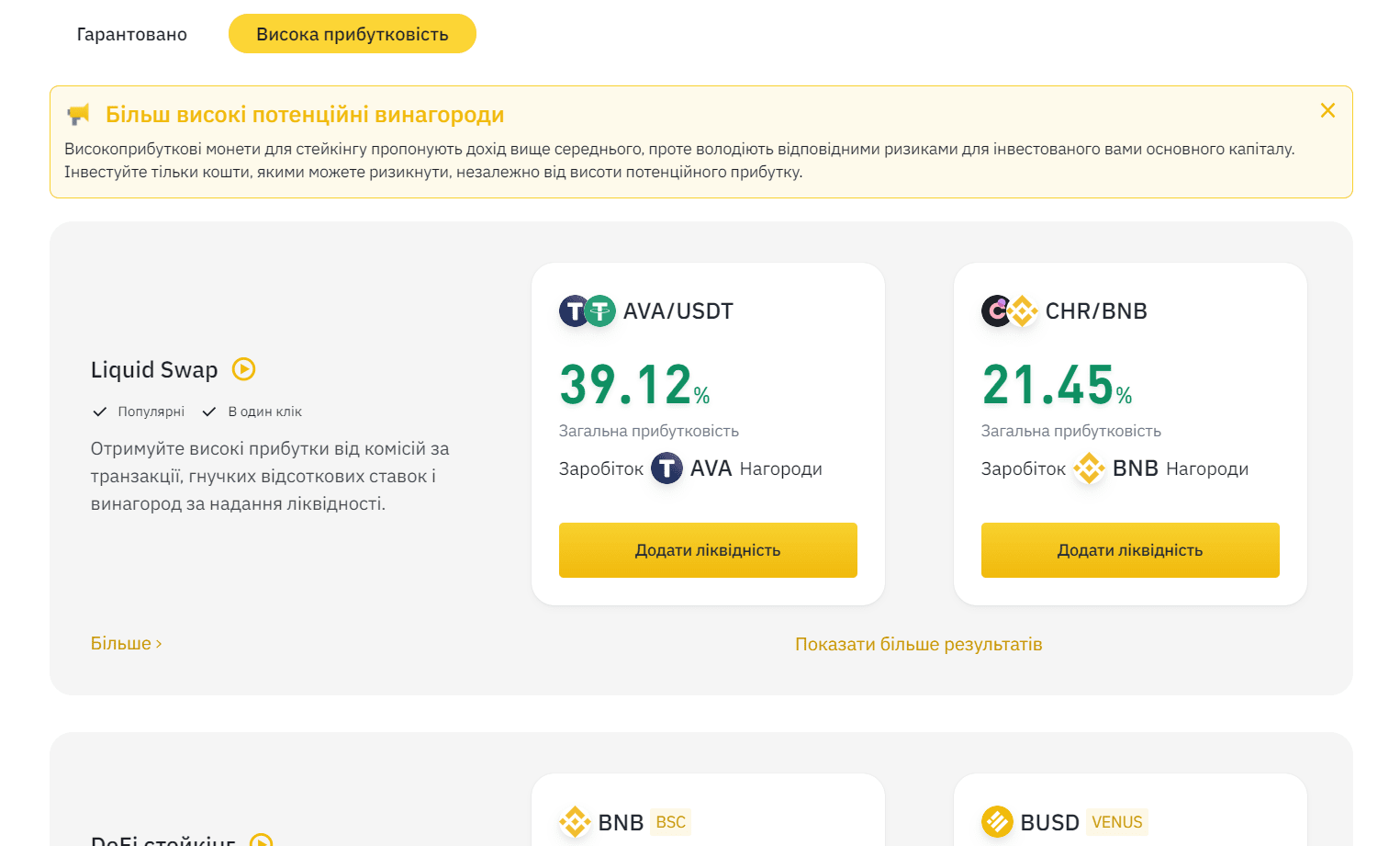Click the BUSD VENUS coin icon
1400x846 pixels.
click(997, 821)
